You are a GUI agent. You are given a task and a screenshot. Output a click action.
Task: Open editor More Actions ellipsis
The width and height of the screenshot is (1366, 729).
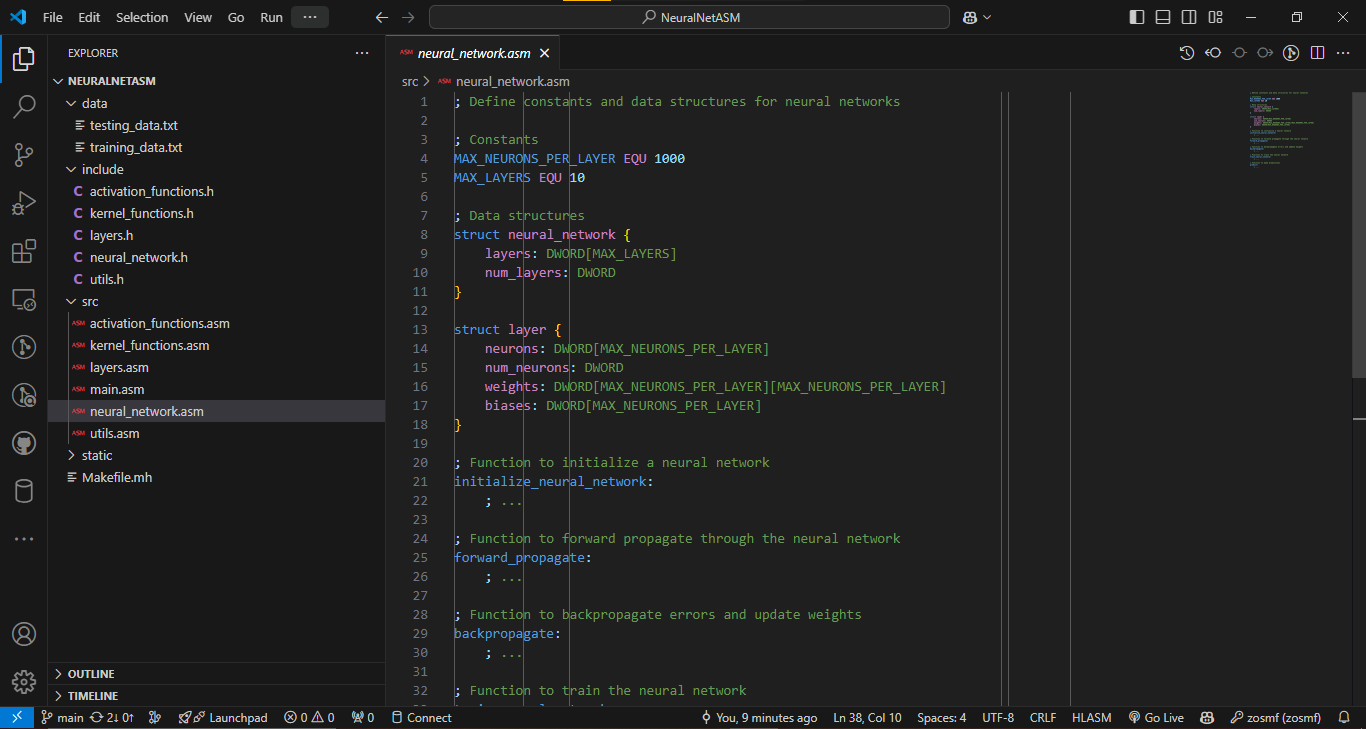pyautogui.click(x=1344, y=53)
